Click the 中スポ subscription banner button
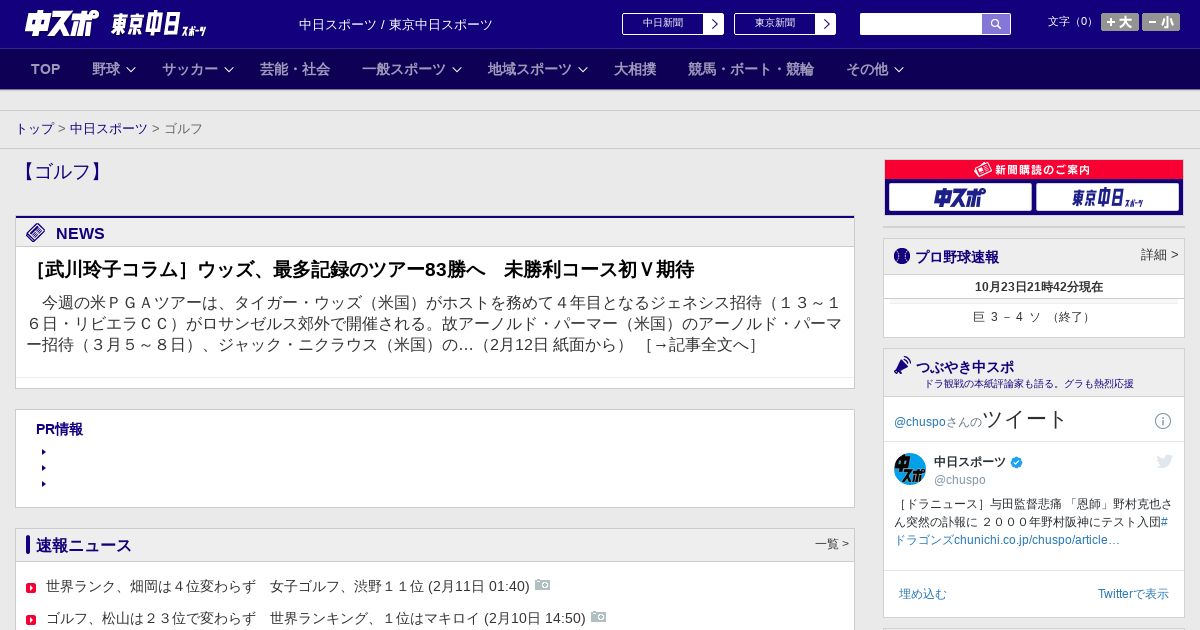The width and height of the screenshot is (1200, 630). tap(960, 197)
